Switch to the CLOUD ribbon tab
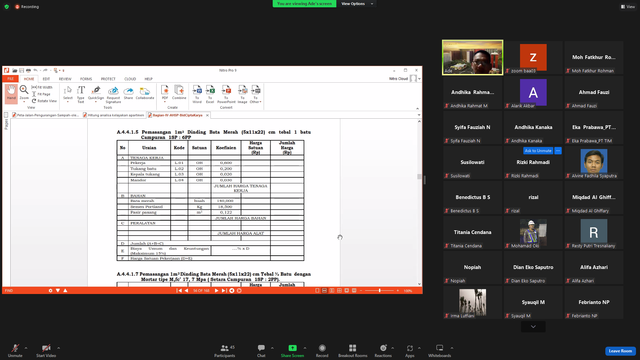Viewport: 640px width, 360px height. click(x=130, y=79)
